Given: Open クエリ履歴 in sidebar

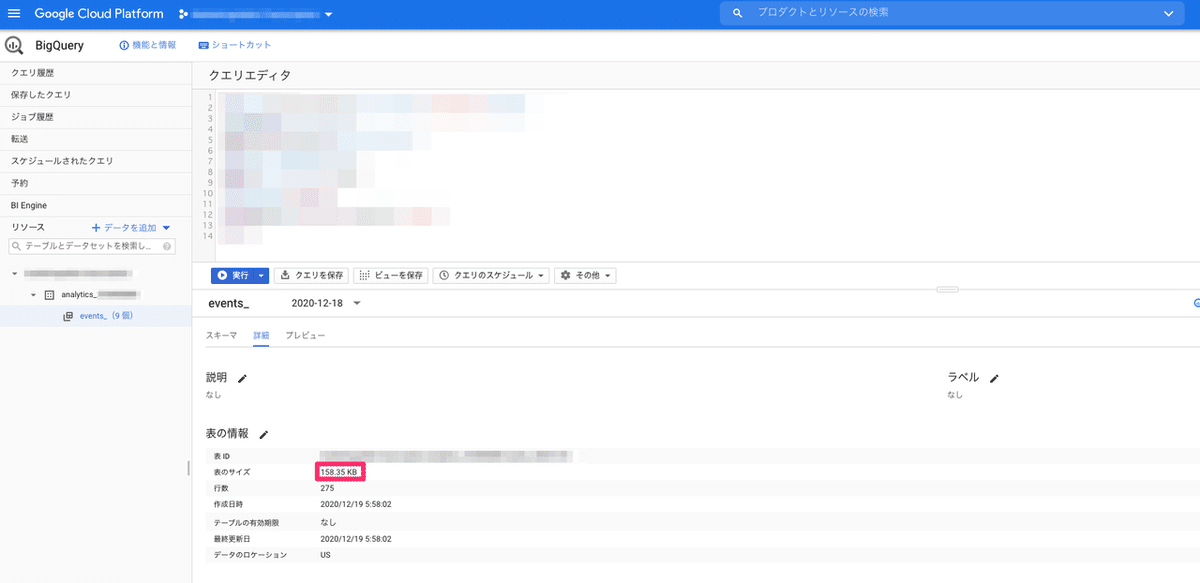Looking at the screenshot, I should pyautogui.click(x=95, y=73).
